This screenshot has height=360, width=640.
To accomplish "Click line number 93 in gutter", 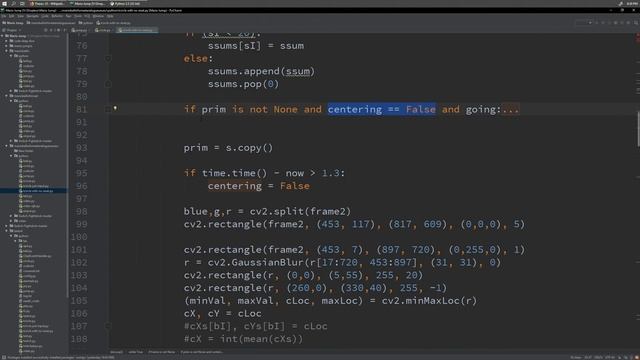I will 82,148.
